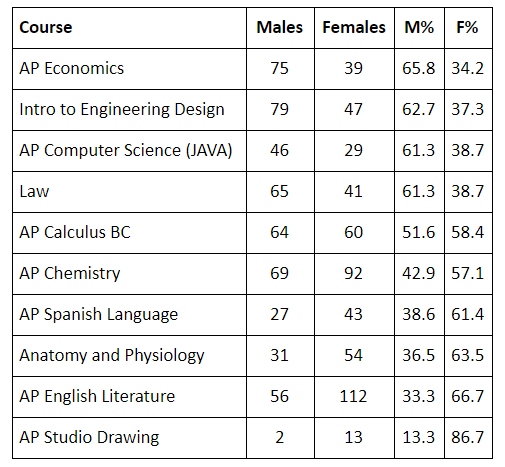
Task: Select the AP Economics course cell
Action: 129,69
